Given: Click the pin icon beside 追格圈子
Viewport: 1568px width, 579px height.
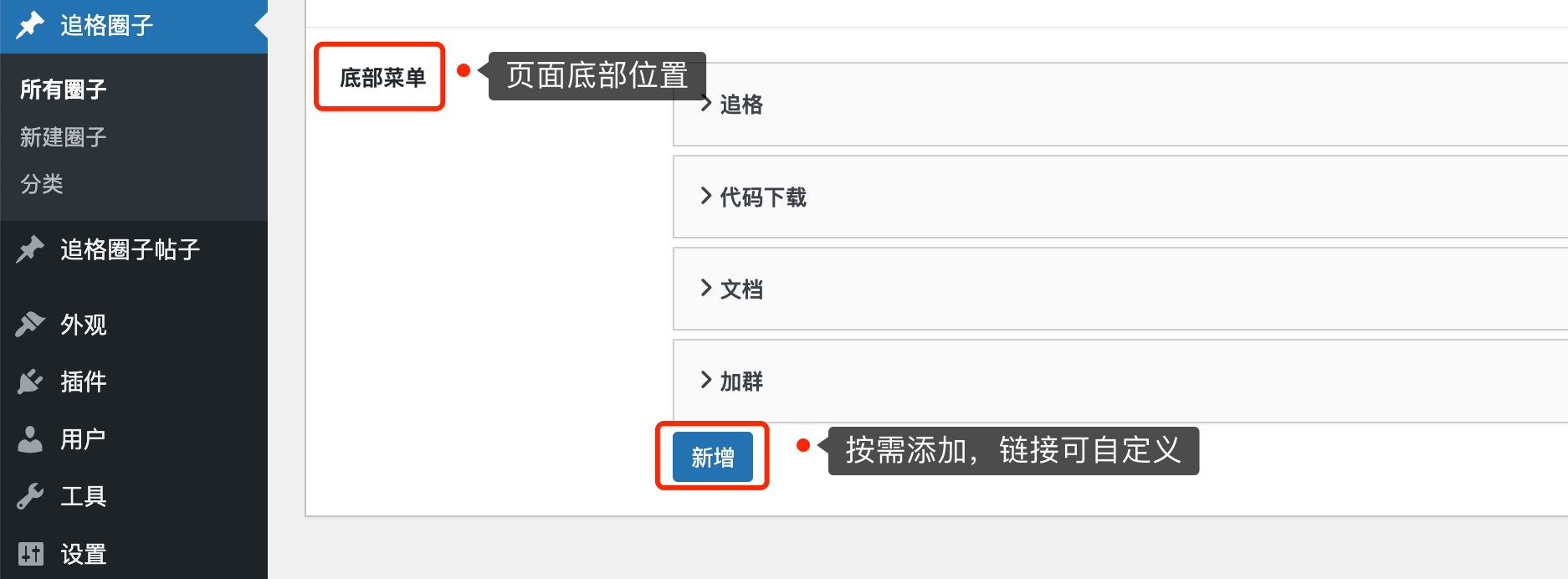Looking at the screenshot, I should pos(30,25).
